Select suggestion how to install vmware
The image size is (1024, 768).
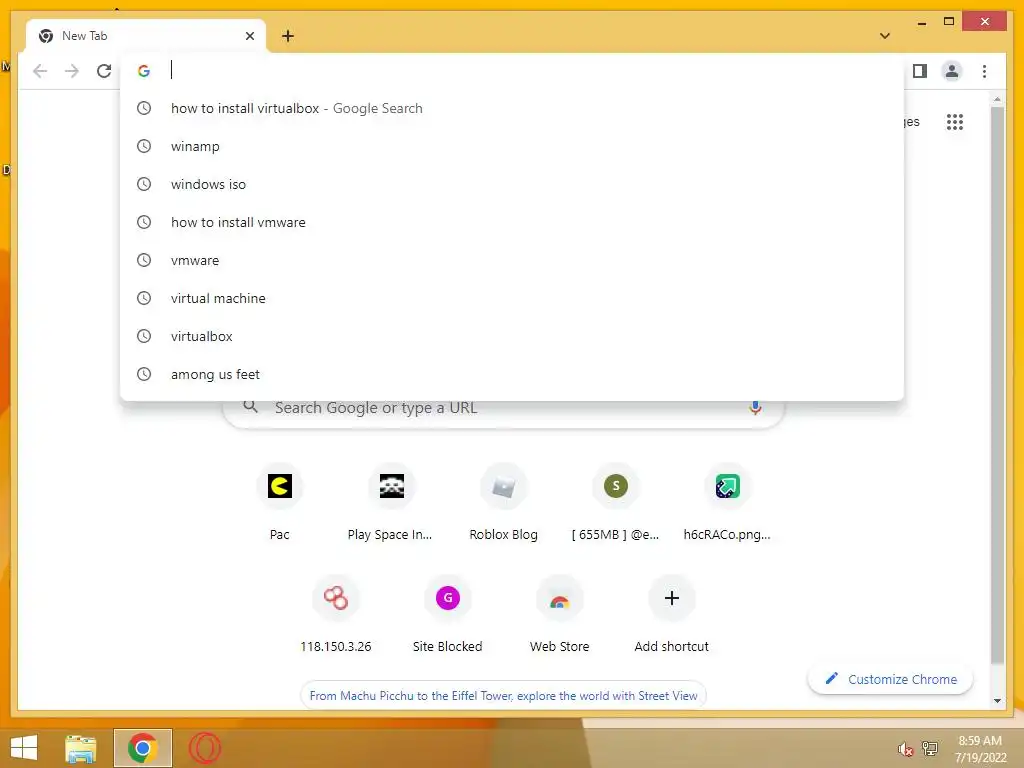click(512, 222)
